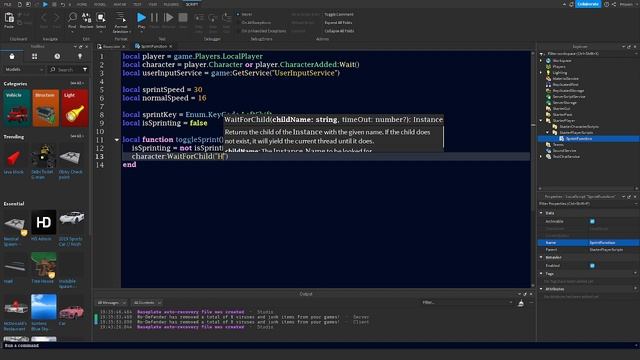This screenshot has width=640, height=360.
Task: Start the game with the Play button
Action: click(x=141, y=18)
